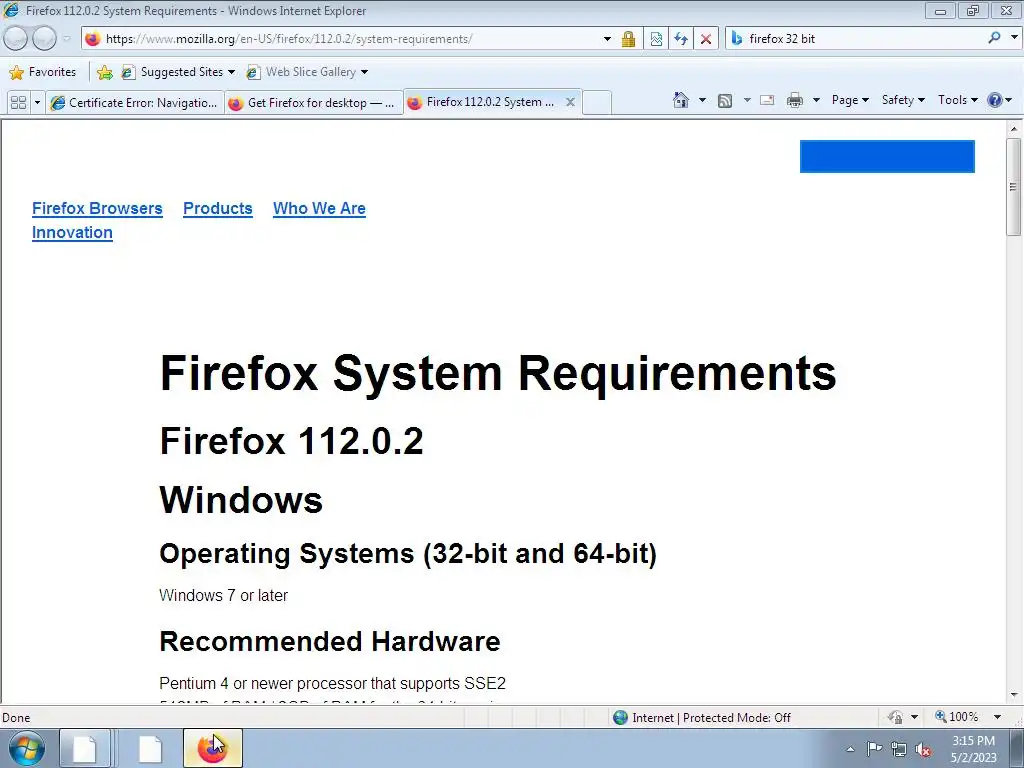Open Products link

217,208
